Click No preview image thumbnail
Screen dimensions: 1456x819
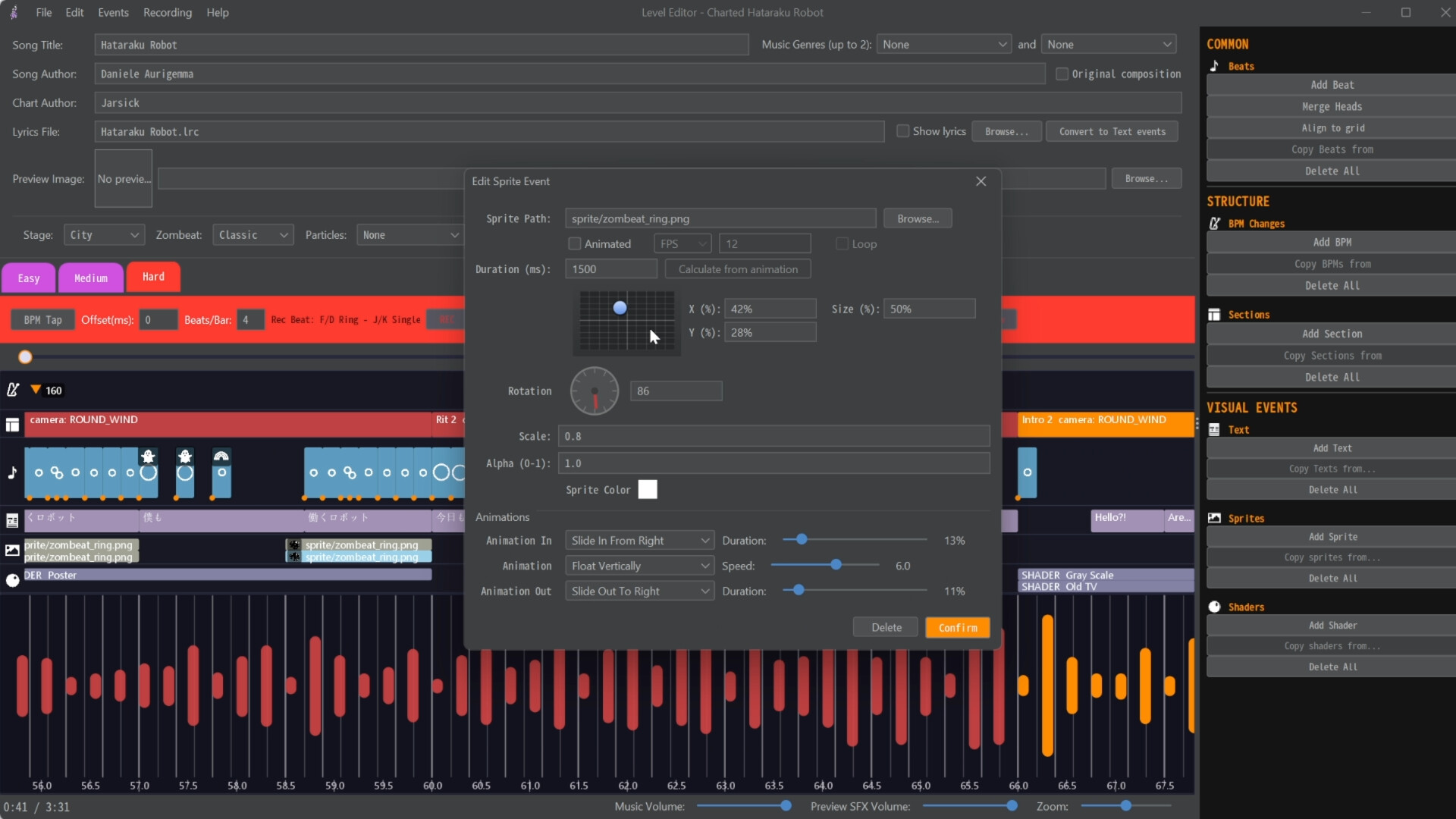pyautogui.click(x=124, y=179)
